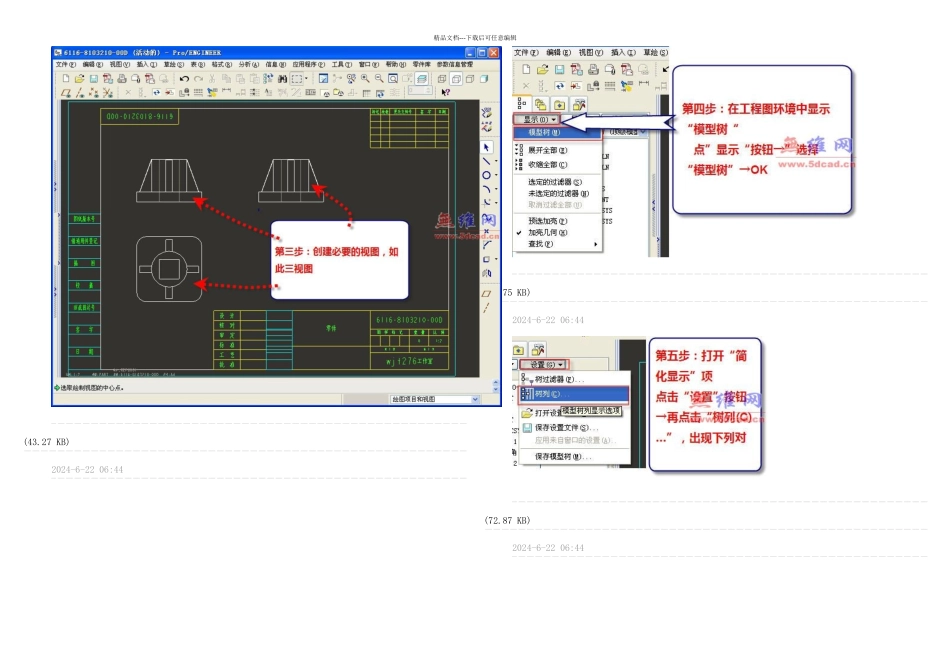
Task: Click the vertical scrollbar beside the message area
Action: 496,386
